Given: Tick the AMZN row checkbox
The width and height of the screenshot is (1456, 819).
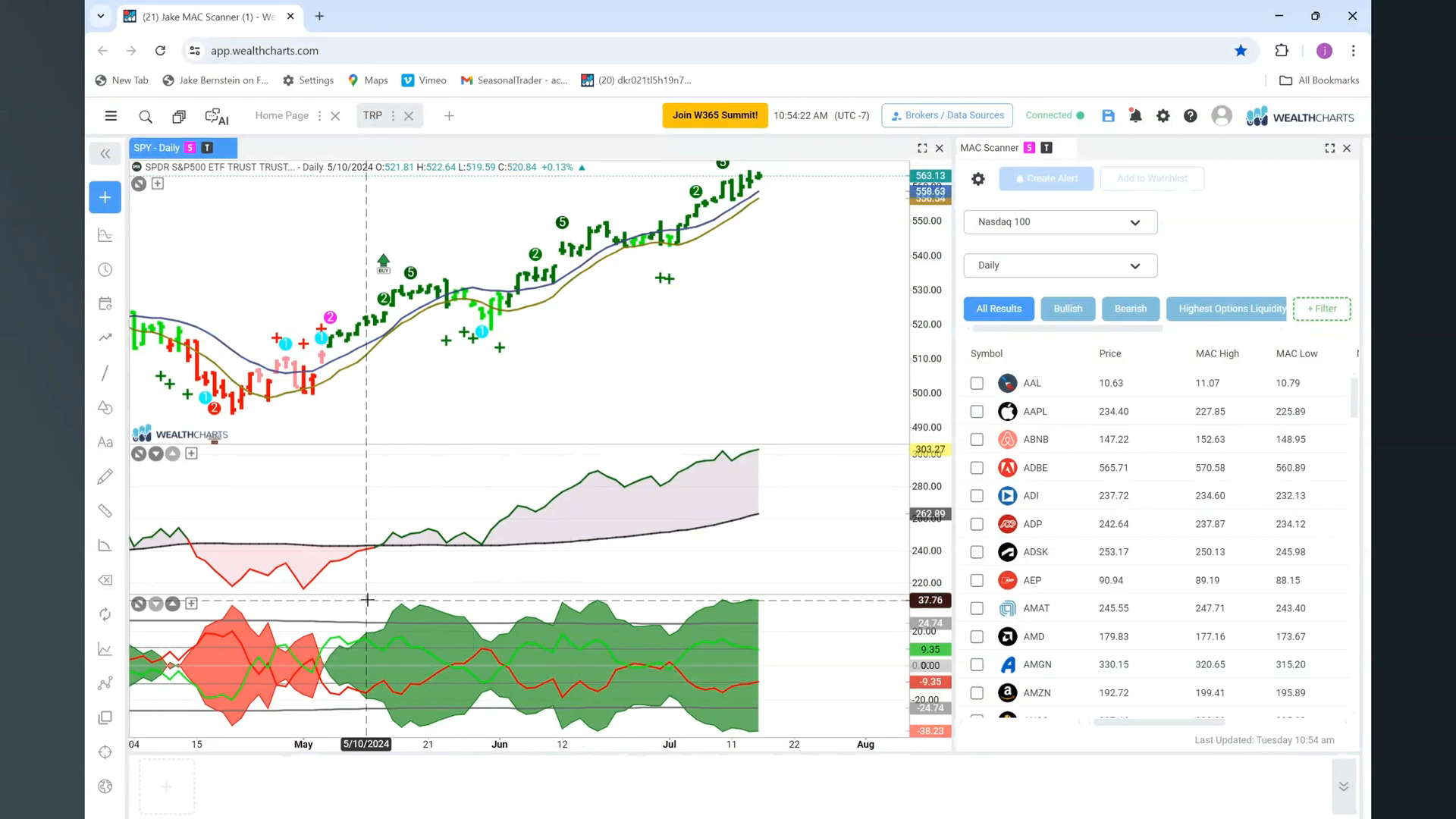Looking at the screenshot, I should (x=977, y=693).
